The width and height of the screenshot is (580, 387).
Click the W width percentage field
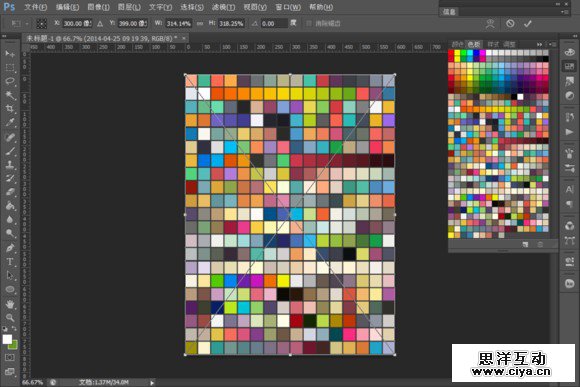(x=179, y=24)
